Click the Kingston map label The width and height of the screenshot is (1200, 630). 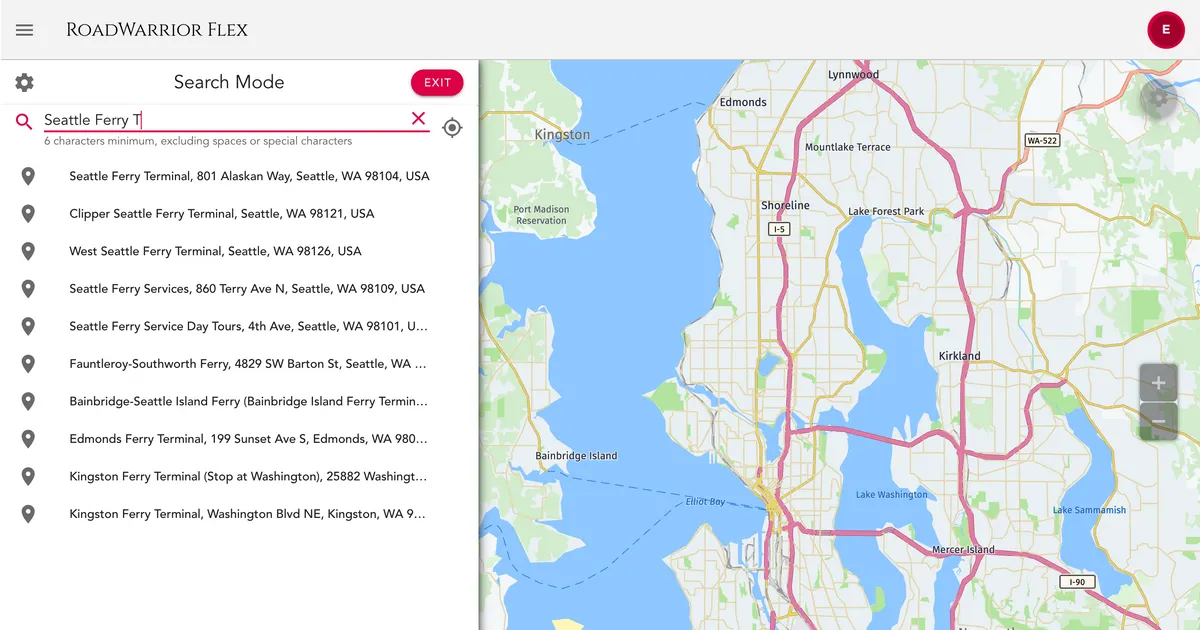tap(562, 135)
